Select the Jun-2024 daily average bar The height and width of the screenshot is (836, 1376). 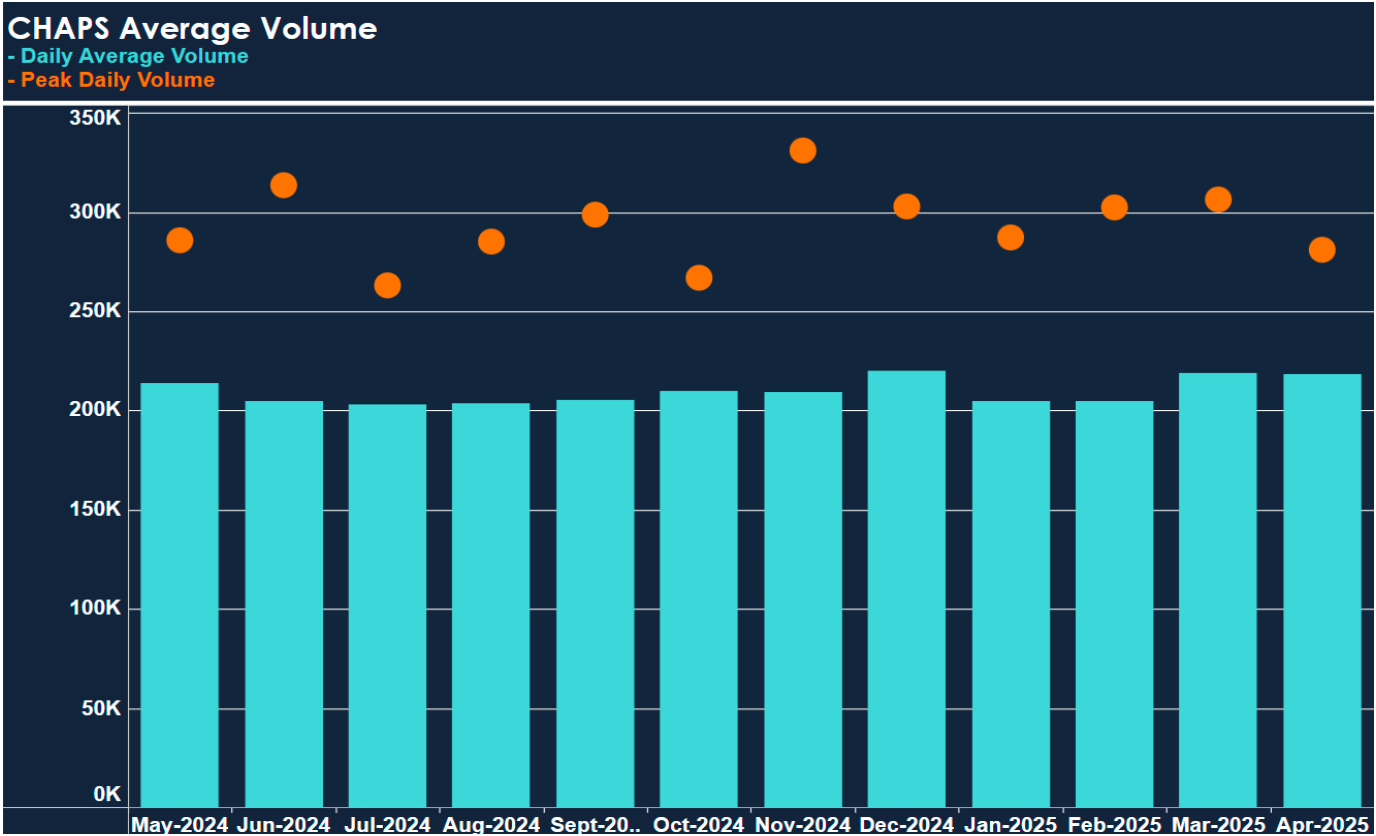[x=284, y=604]
